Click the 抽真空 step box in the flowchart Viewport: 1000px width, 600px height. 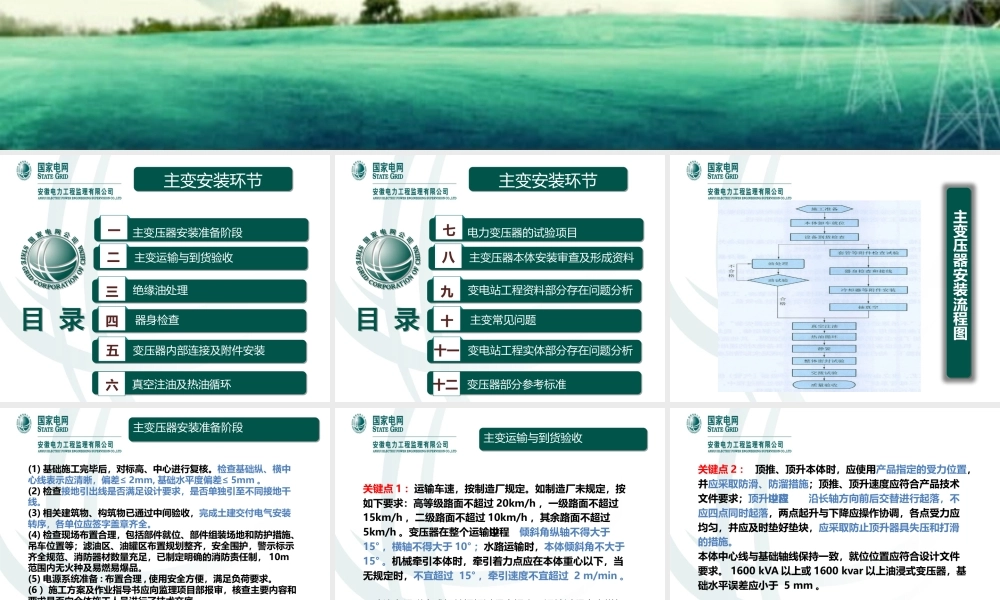click(x=867, y=306)
